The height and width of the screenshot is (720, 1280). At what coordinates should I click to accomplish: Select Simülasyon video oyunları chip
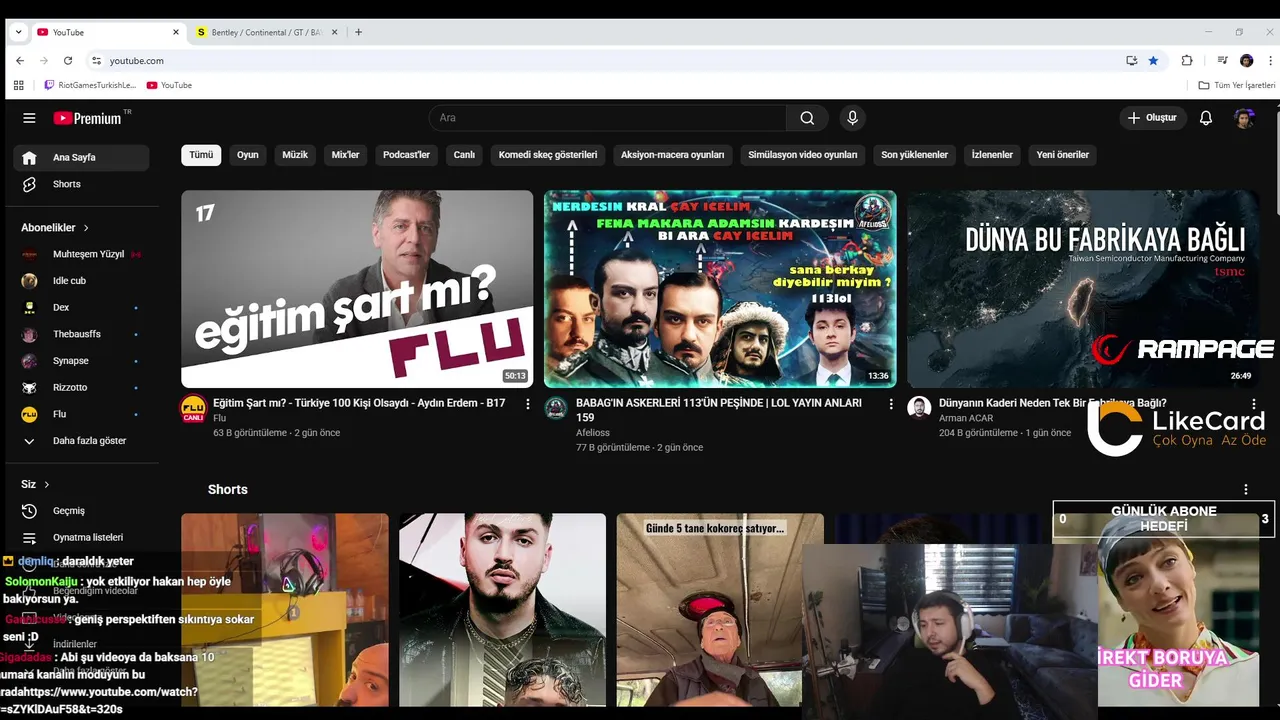[803, 155]
